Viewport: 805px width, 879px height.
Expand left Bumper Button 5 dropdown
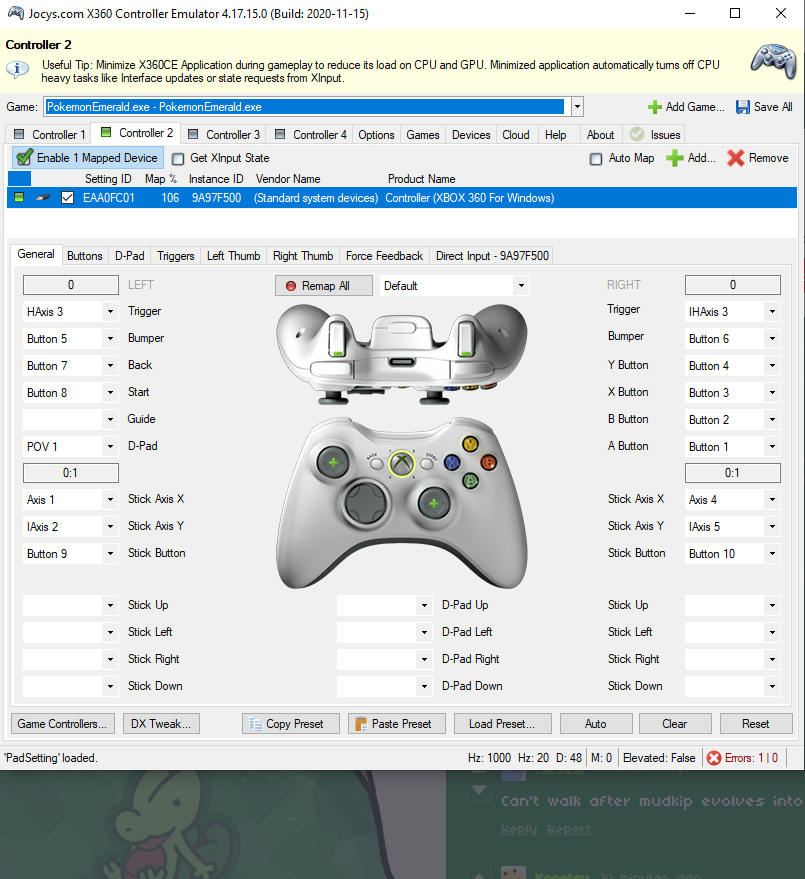(110, 339)
